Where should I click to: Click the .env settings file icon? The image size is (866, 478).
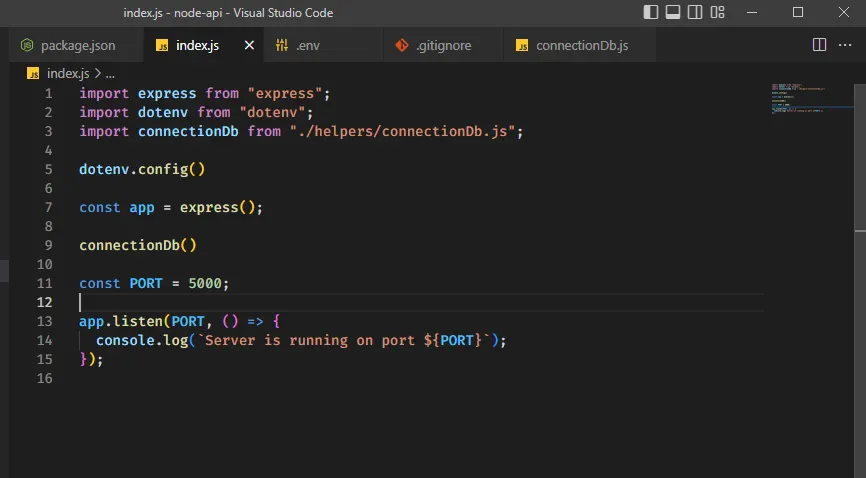click(282, 45)
